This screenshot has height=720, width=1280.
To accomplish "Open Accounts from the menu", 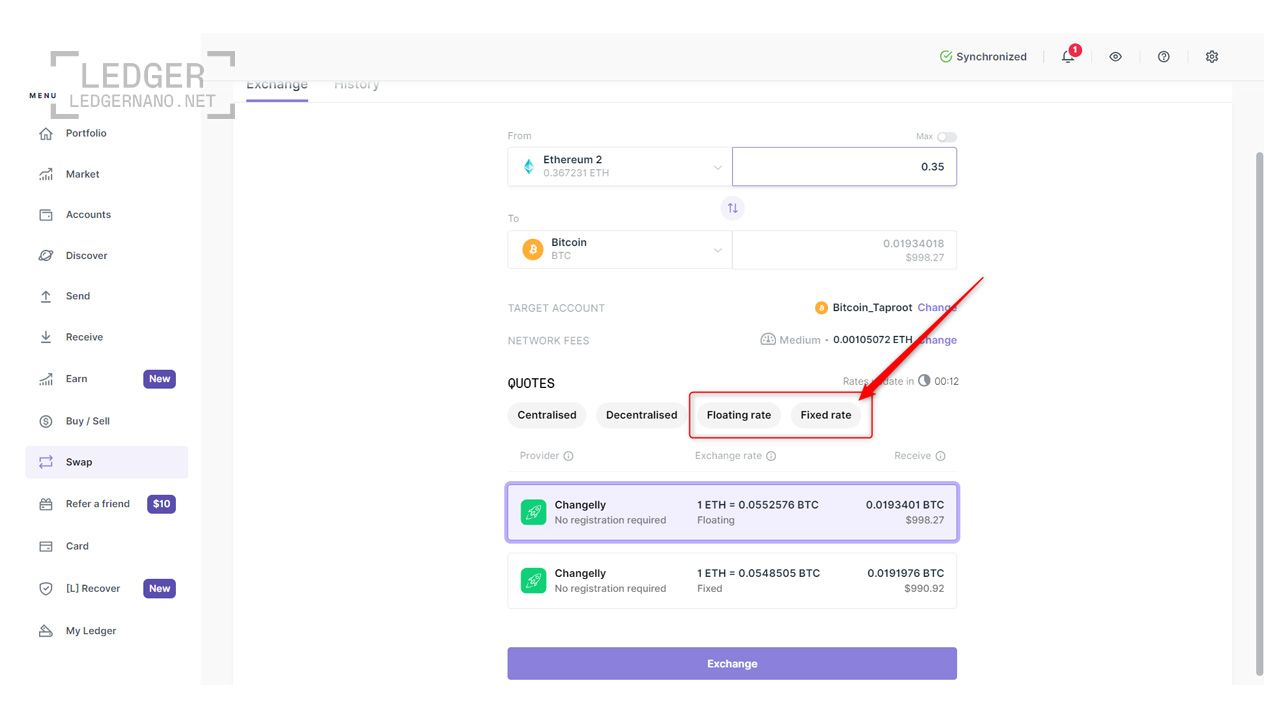I will pyautogui.click(x=89, y=215).
